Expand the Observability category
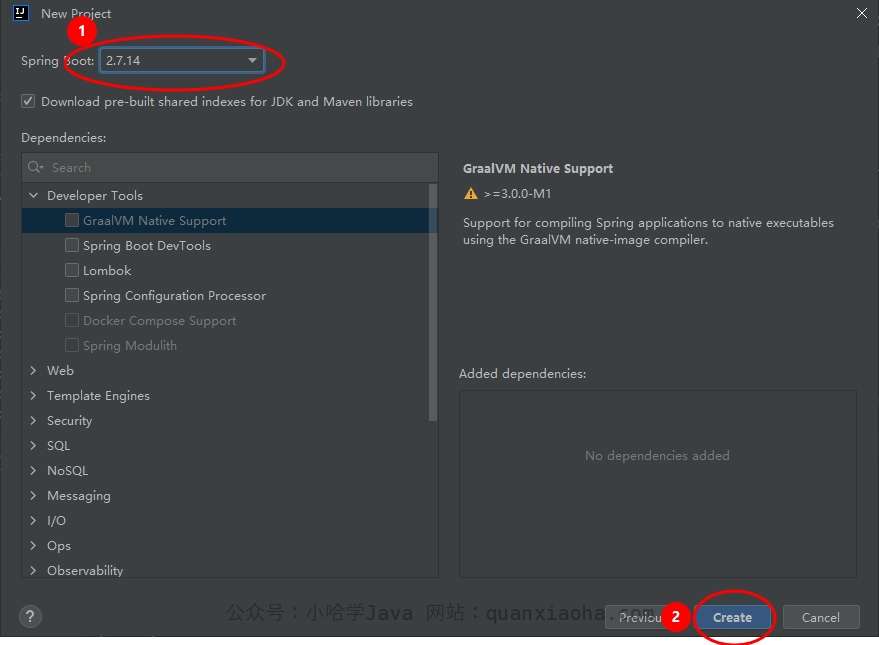The height and width of the screenshot is (645, 879). (x=34, y=570)
